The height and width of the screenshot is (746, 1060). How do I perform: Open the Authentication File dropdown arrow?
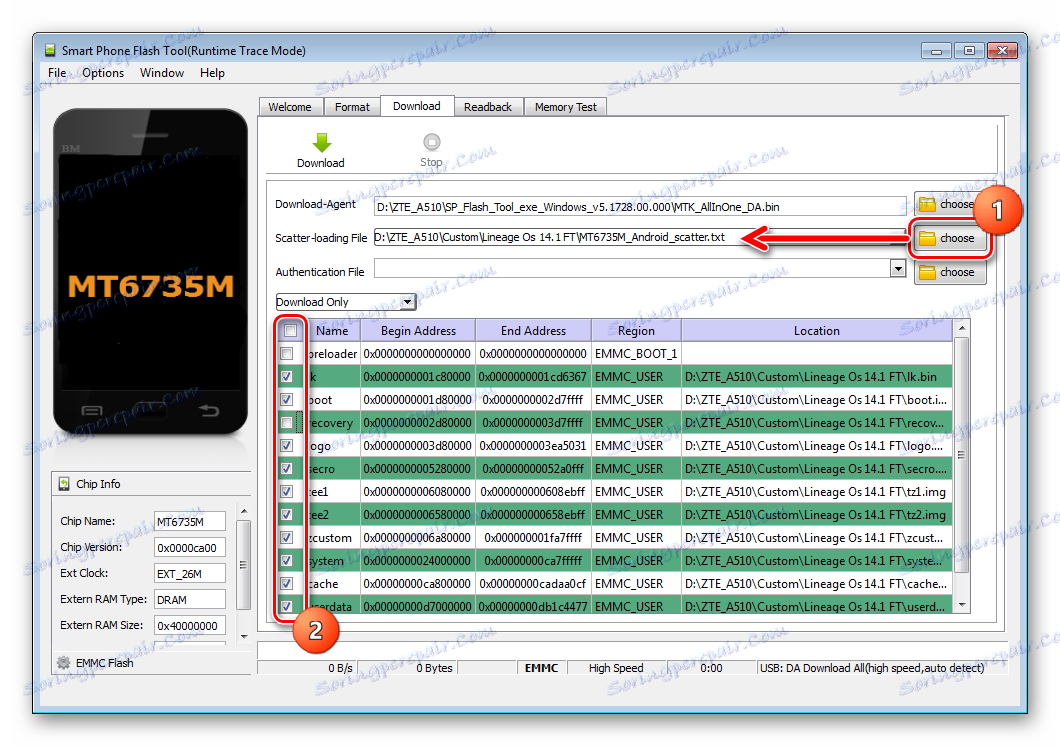[898, 269]
